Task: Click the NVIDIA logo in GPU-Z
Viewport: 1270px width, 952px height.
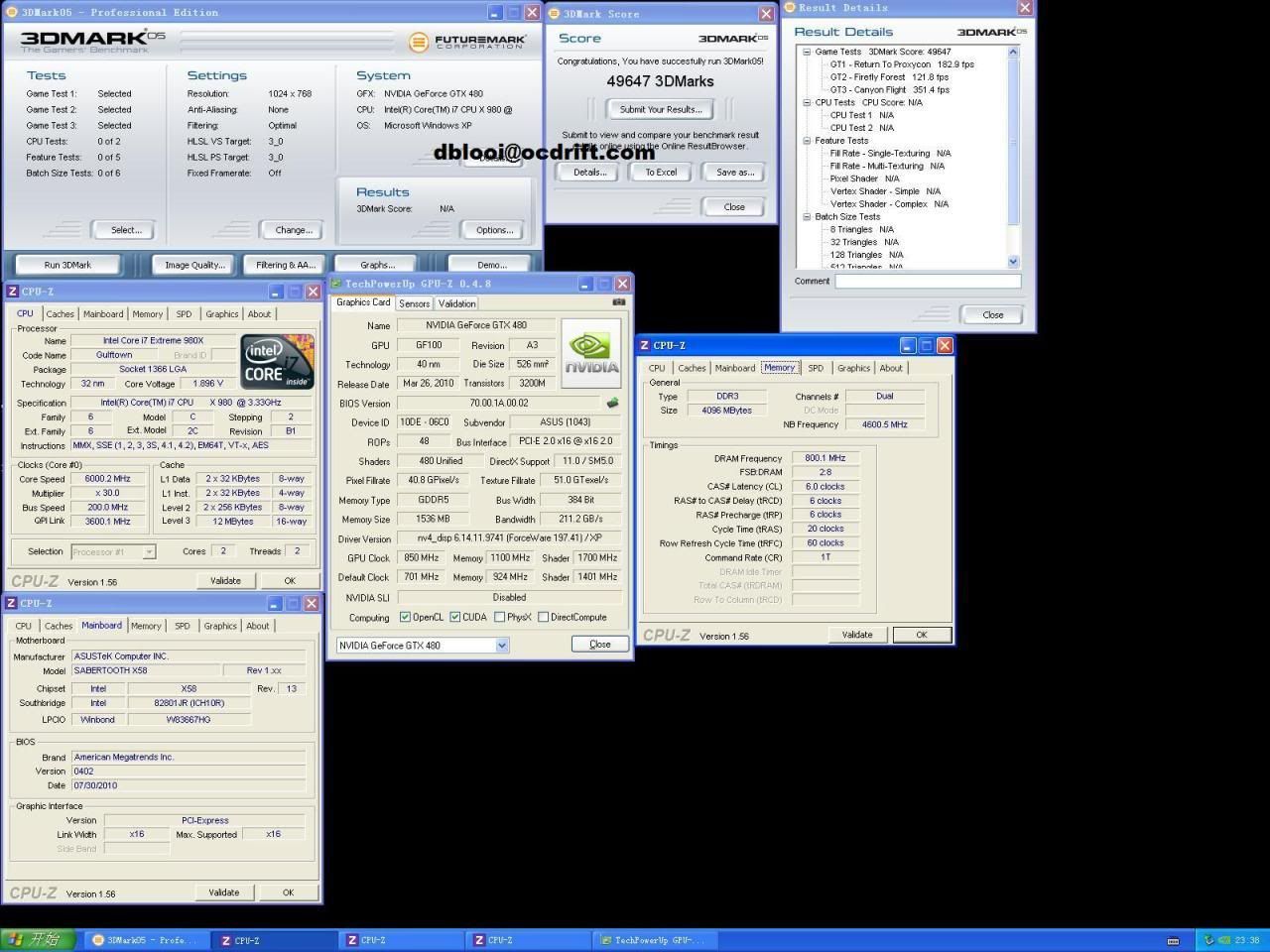Action: tap(590, 352)
